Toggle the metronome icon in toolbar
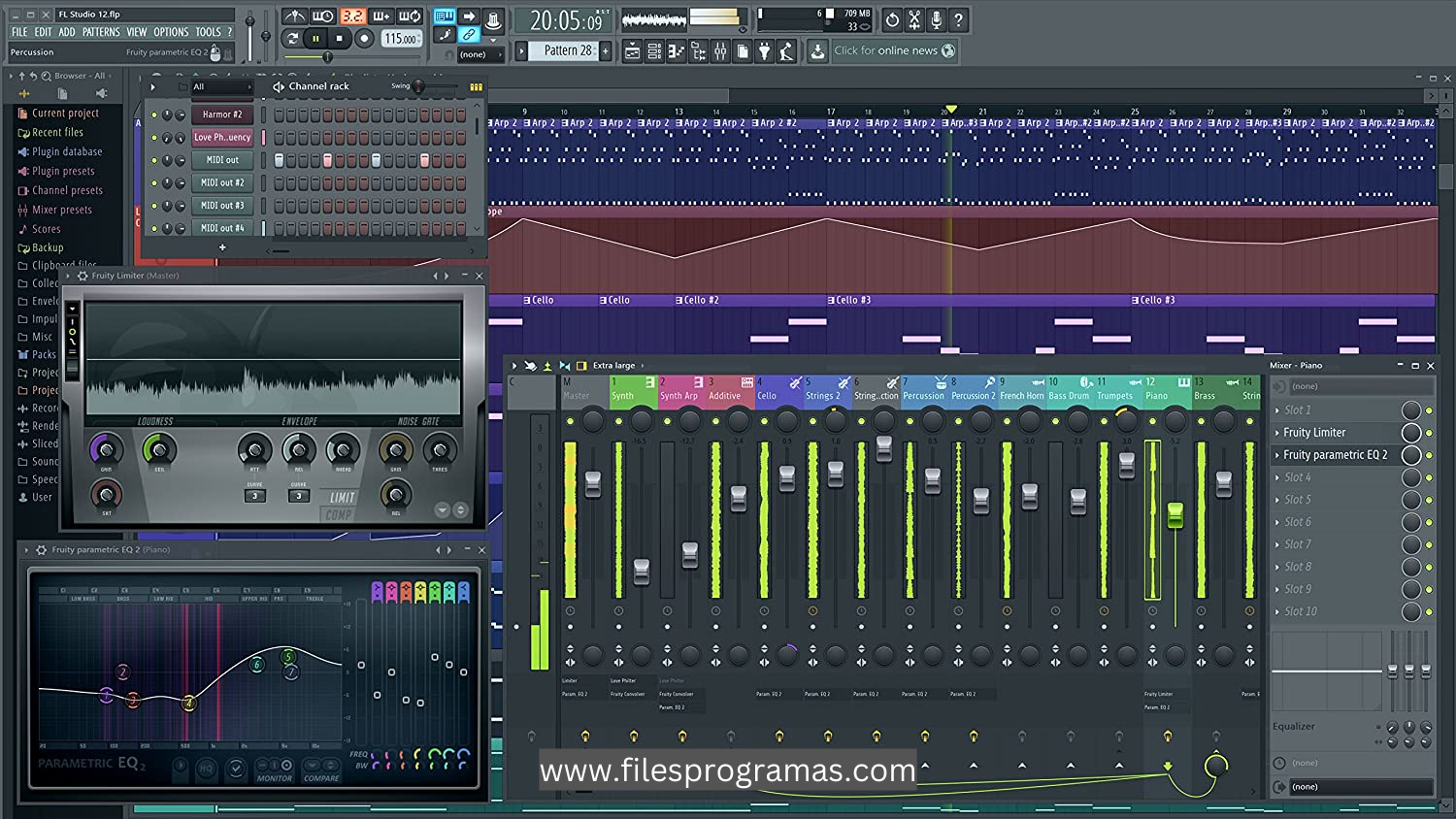The width and height of the screenshot is (1456, 819). coord(295,16)
